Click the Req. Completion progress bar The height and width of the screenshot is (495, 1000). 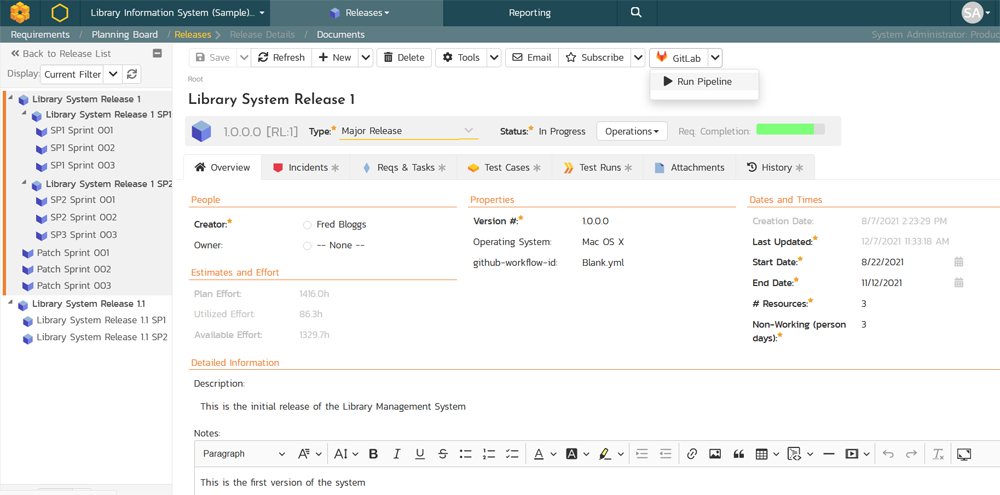[790, 130]
